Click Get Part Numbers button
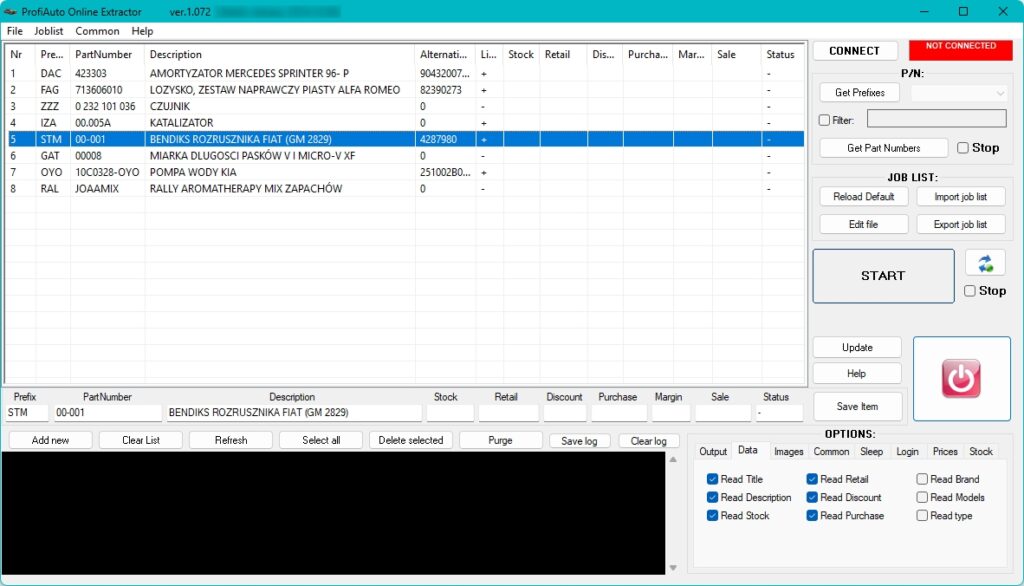The image size is (1024, 586). click(884, 148)
